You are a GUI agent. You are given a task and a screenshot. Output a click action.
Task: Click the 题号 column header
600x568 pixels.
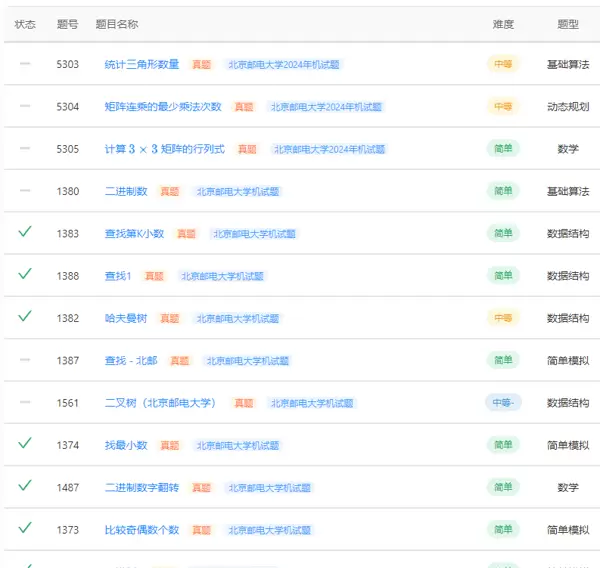tap(68, 24)
